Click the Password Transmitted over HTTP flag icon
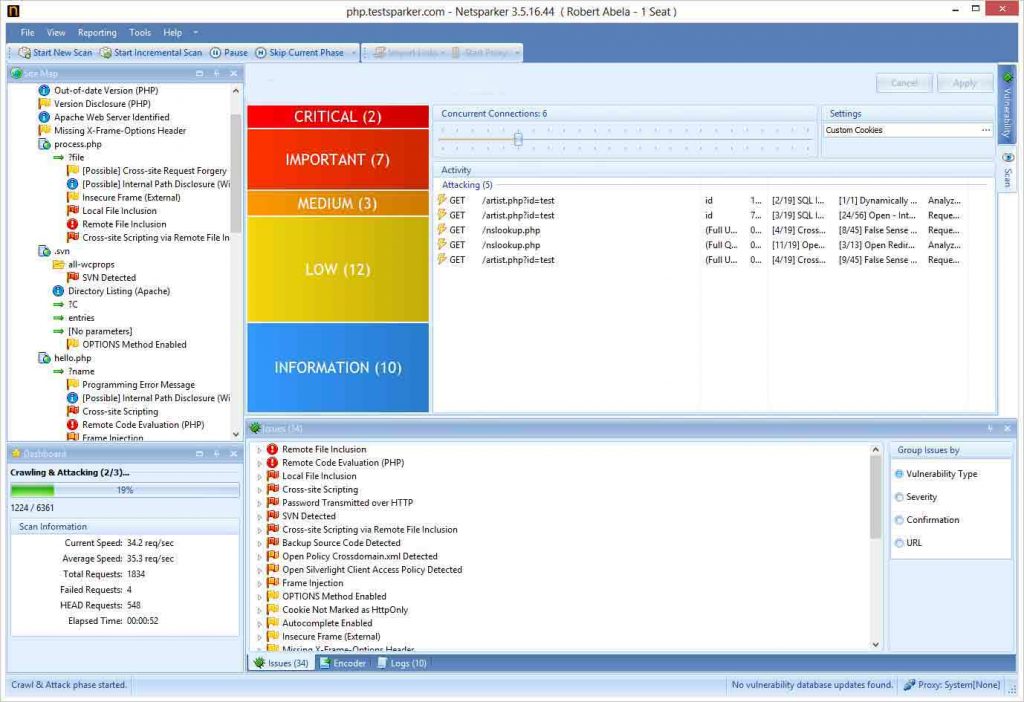The height and width of the screenshot is (702, 1024). [273, 502]
